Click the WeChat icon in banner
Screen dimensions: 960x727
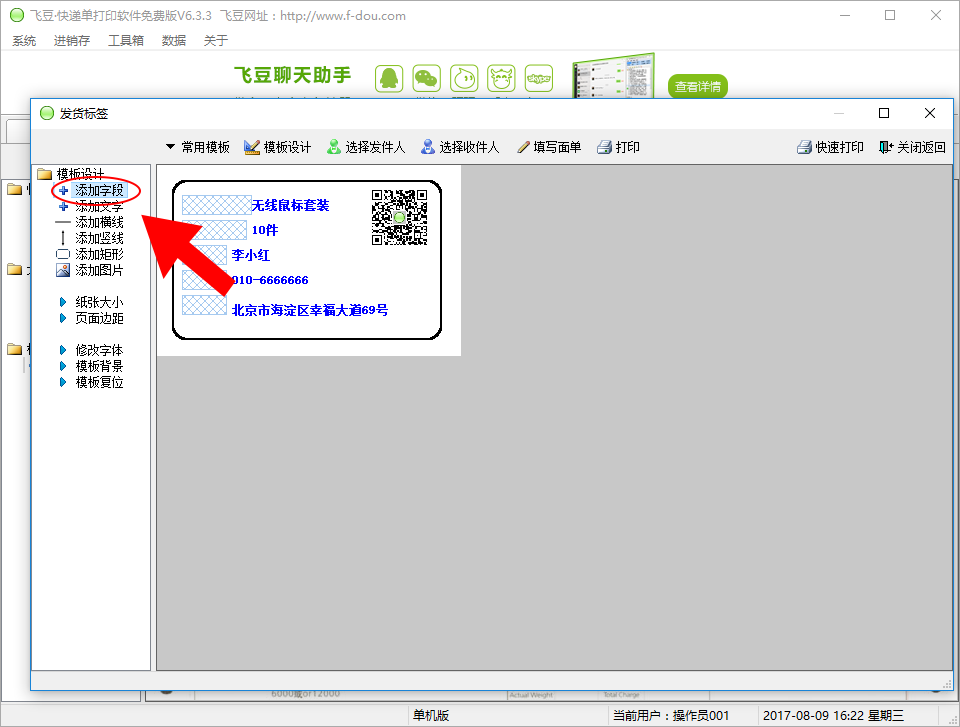point(427,78)
